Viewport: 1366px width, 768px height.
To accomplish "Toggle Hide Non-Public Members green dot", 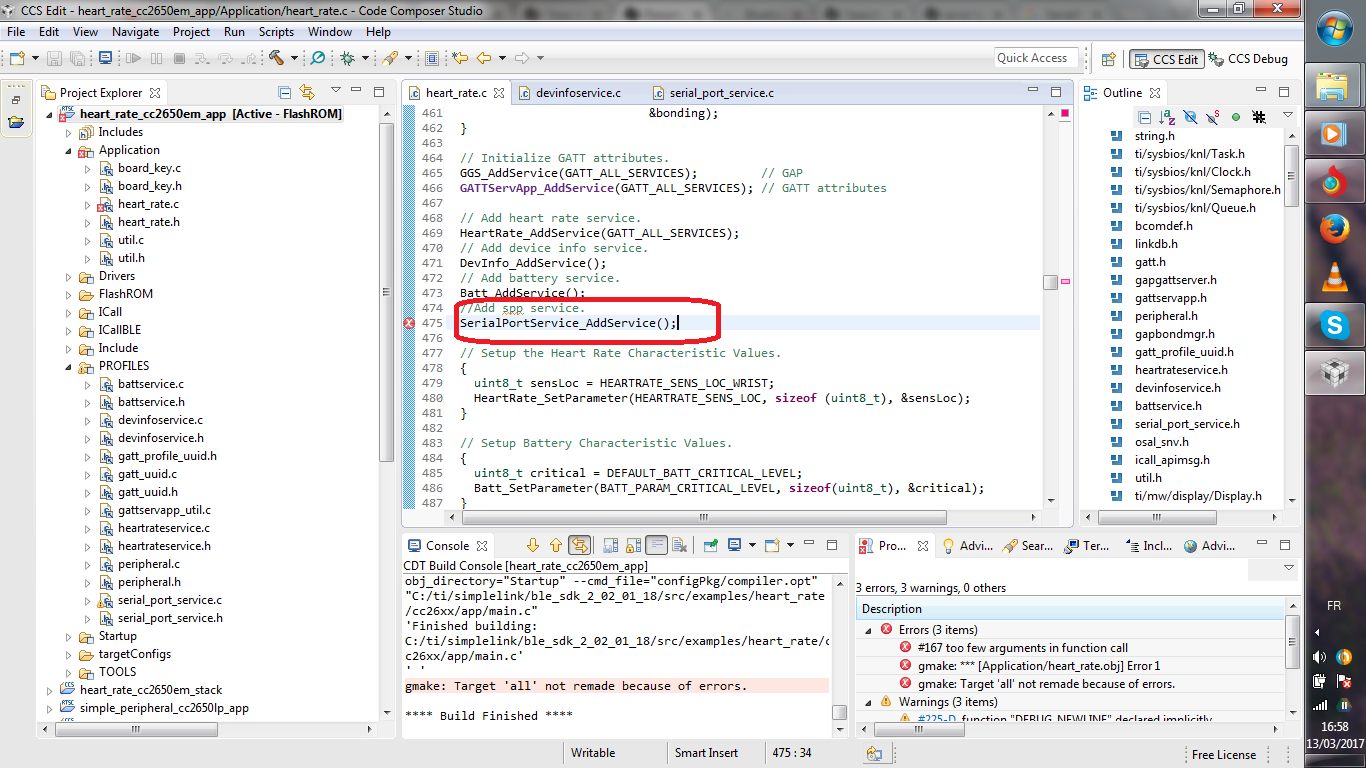I will (1236, 117).
